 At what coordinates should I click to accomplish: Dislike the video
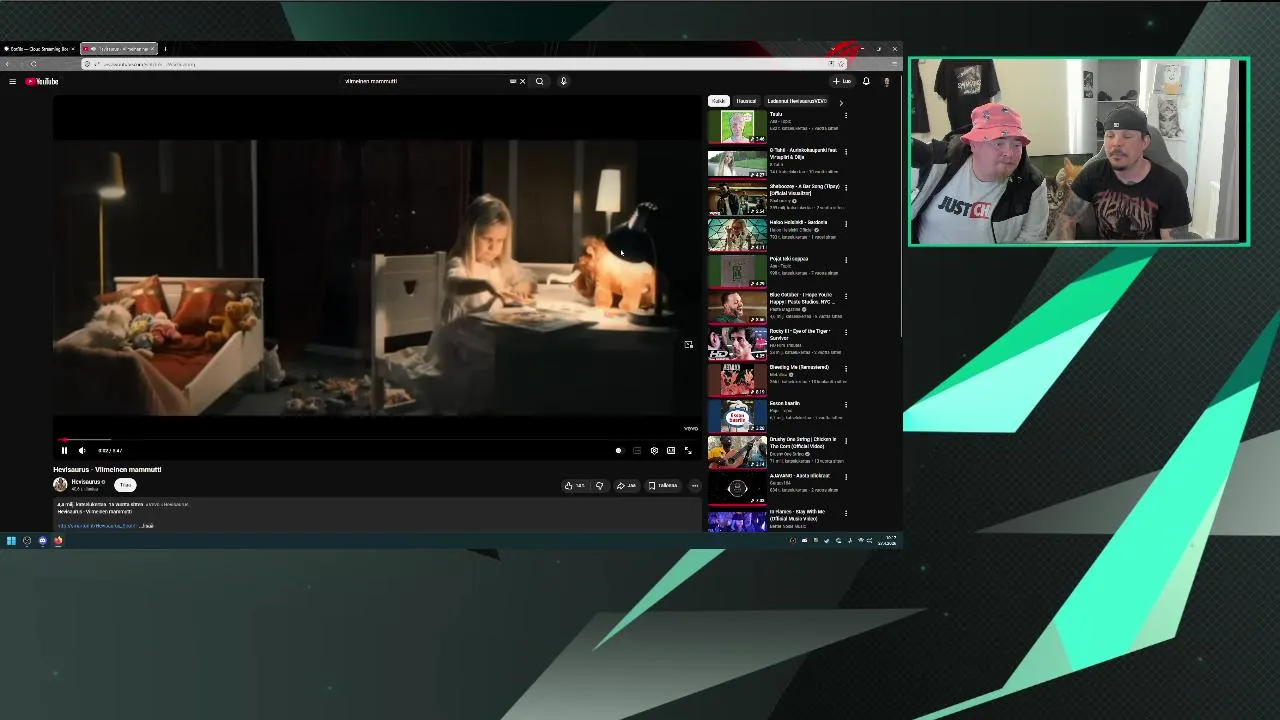click(x=599, y=486)
